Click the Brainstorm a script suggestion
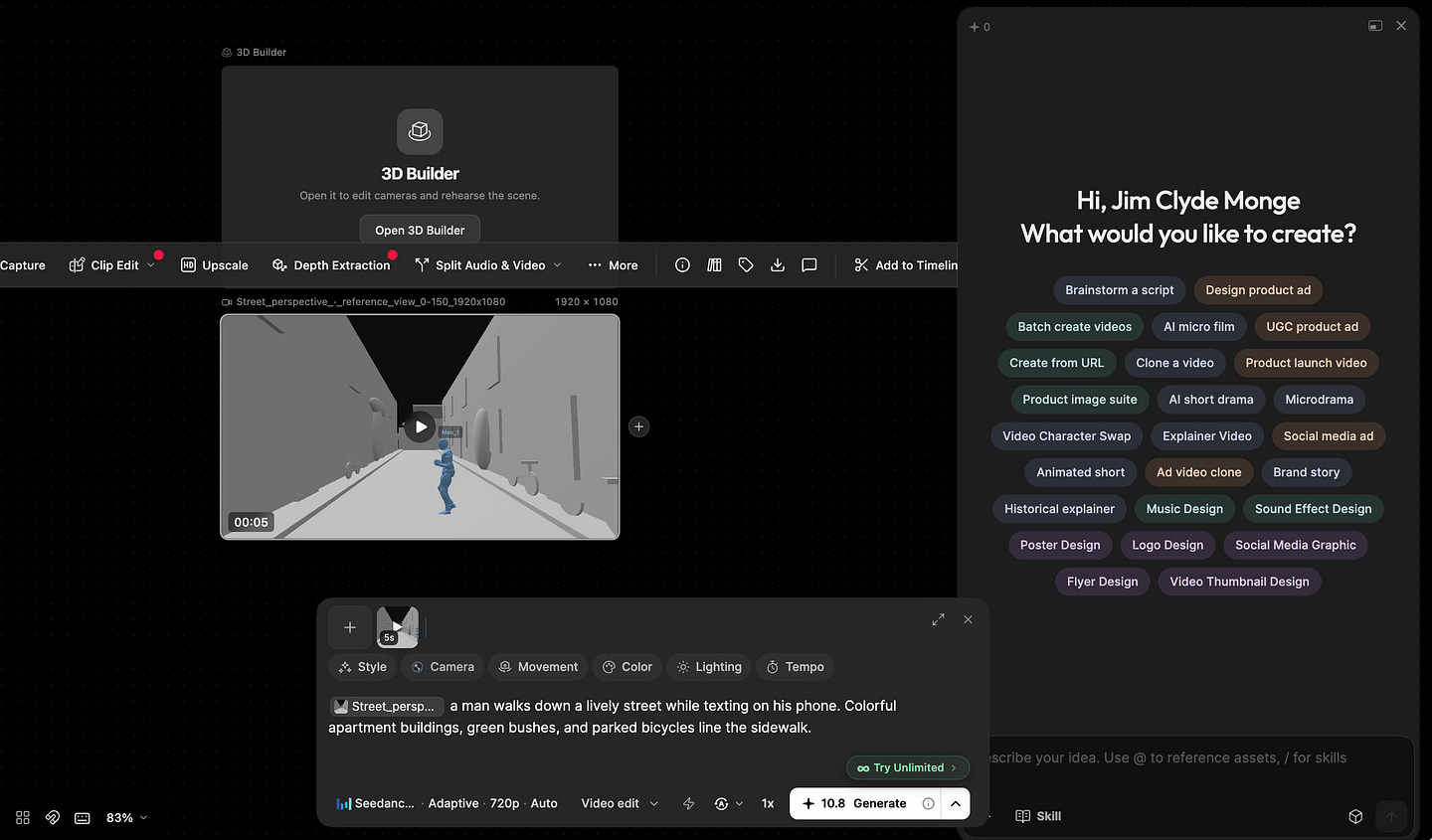 [x=1120, y=290]
